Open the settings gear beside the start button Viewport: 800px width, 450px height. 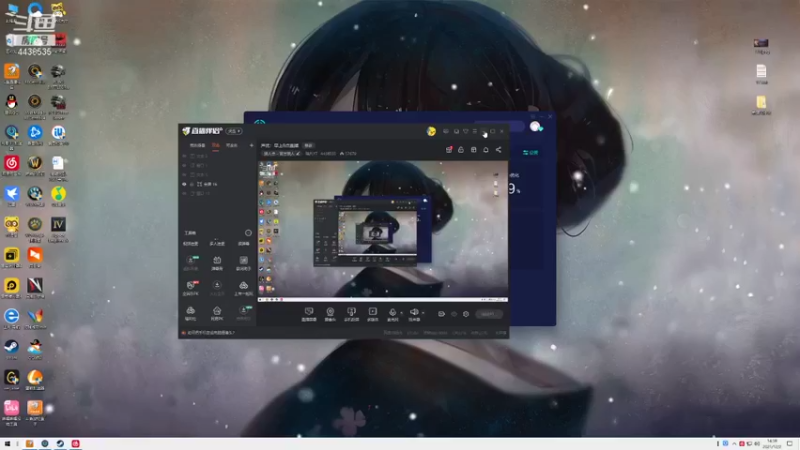coord(466,314)
